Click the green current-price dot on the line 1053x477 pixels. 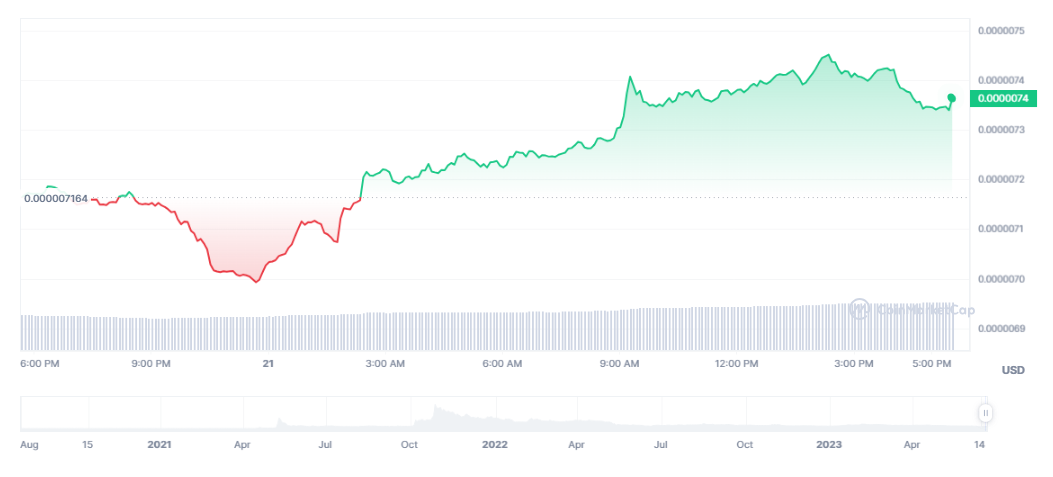coord(951,98)
